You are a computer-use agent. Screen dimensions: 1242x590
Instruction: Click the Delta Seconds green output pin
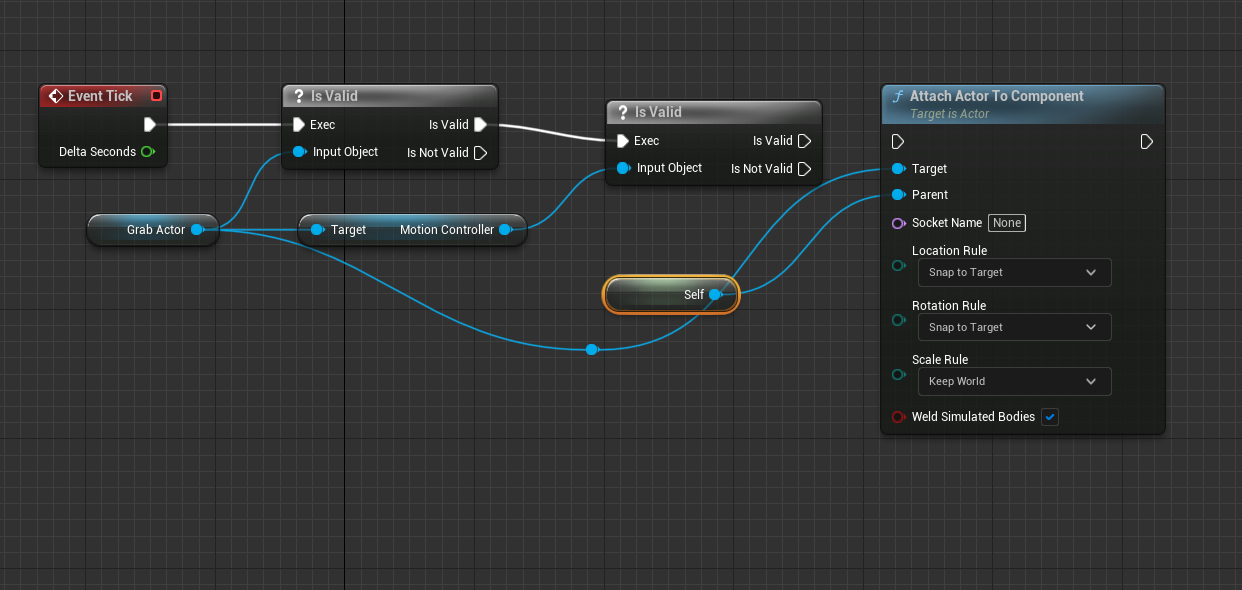[x=148, y=152]
